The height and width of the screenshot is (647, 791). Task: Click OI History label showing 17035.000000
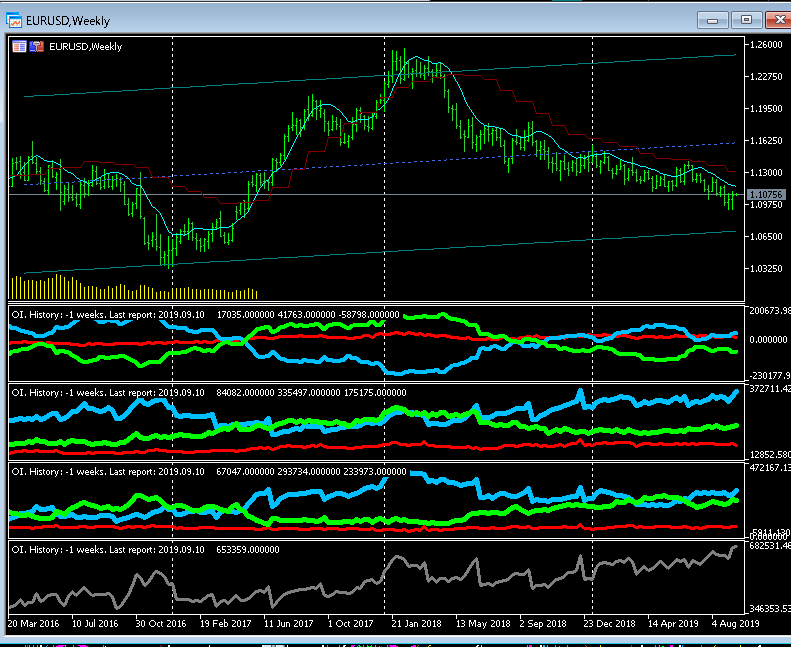coord(205,314)
